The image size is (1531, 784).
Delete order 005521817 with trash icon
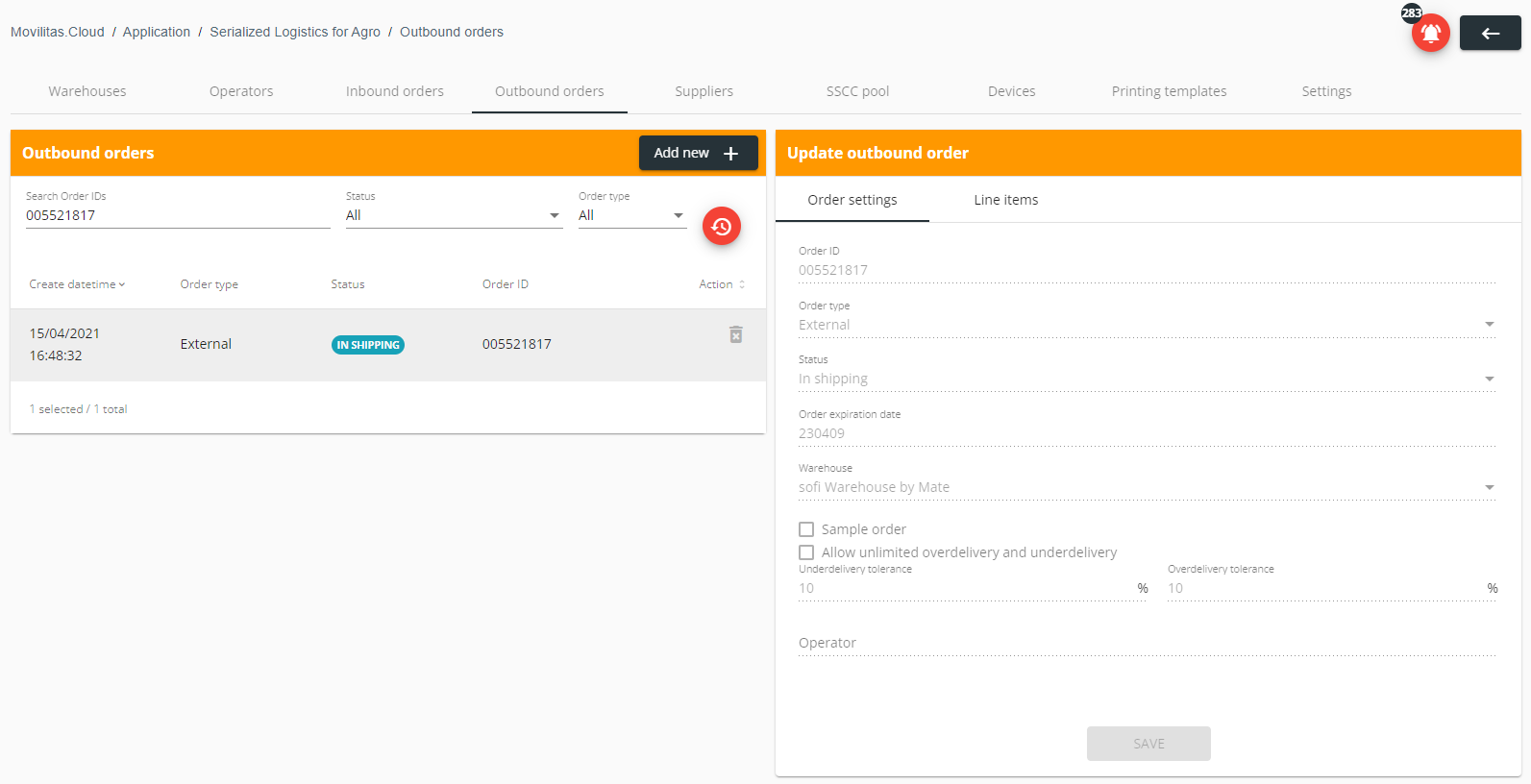pyautogui.click(x=735, y=334)
